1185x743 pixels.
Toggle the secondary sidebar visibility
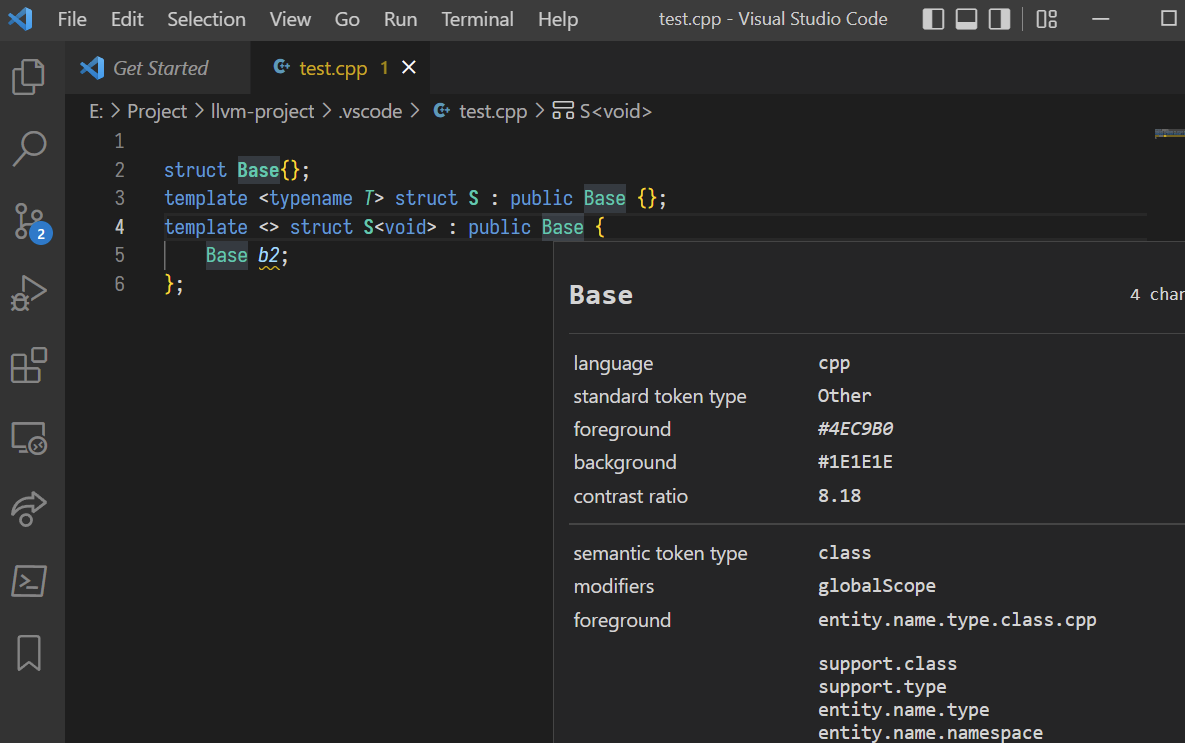pos(998,18)
